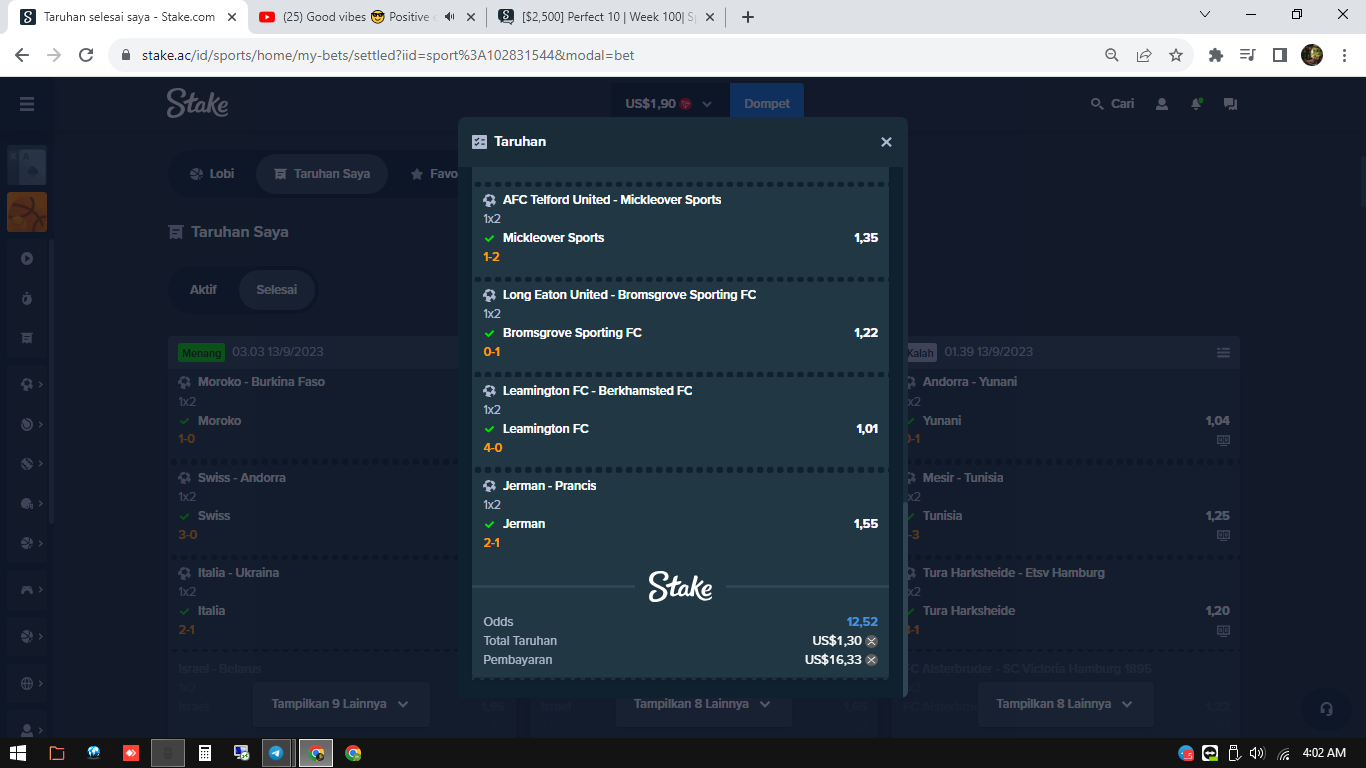This screenshot has height=768, width=1366.
Task: Expand Tampilkan 8 Lainnya under Kalah card
Action: click(1066, 704)
